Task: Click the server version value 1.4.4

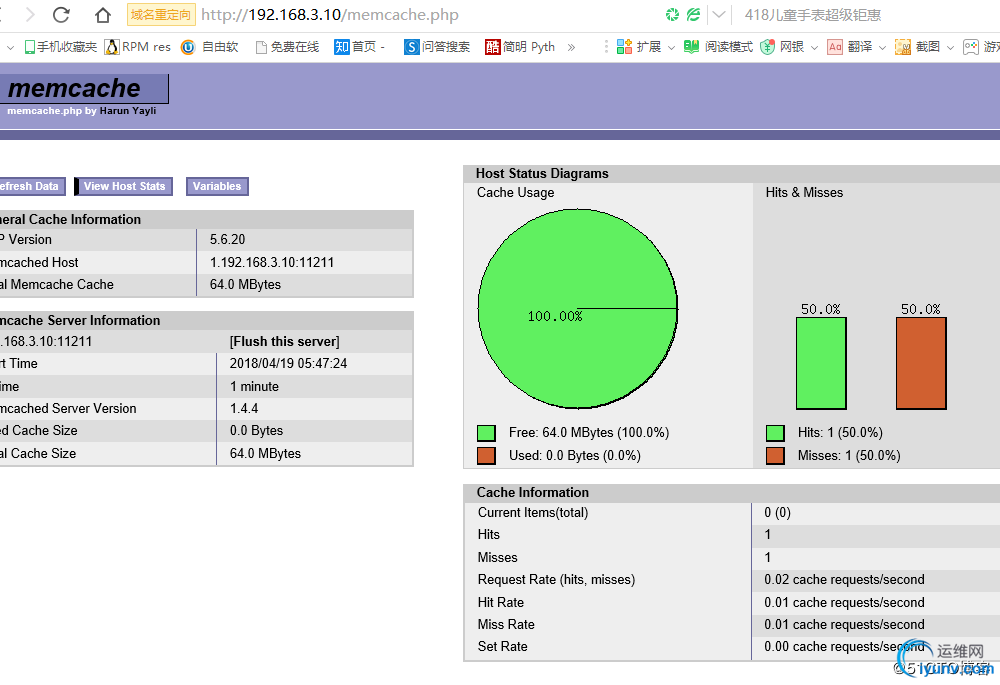Action: [x=244, y=408]
